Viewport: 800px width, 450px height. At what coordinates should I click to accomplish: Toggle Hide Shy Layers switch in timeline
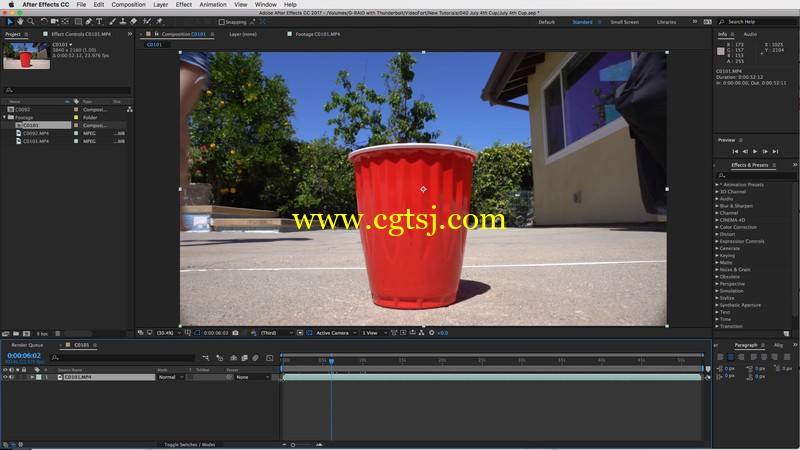pos(233,358)
